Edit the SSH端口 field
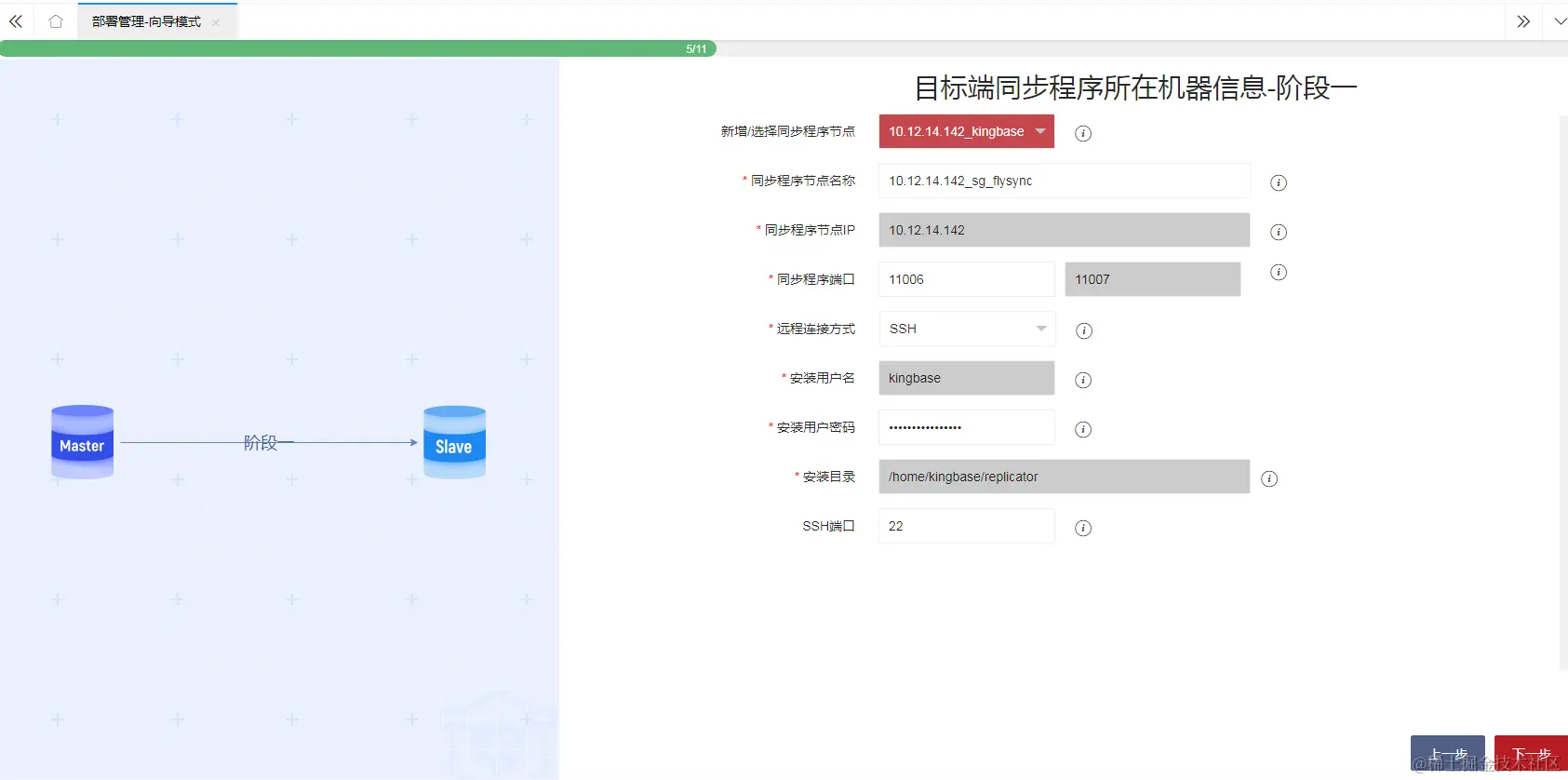This screenshot has width=1568, height=780. (x=966, y=526)
